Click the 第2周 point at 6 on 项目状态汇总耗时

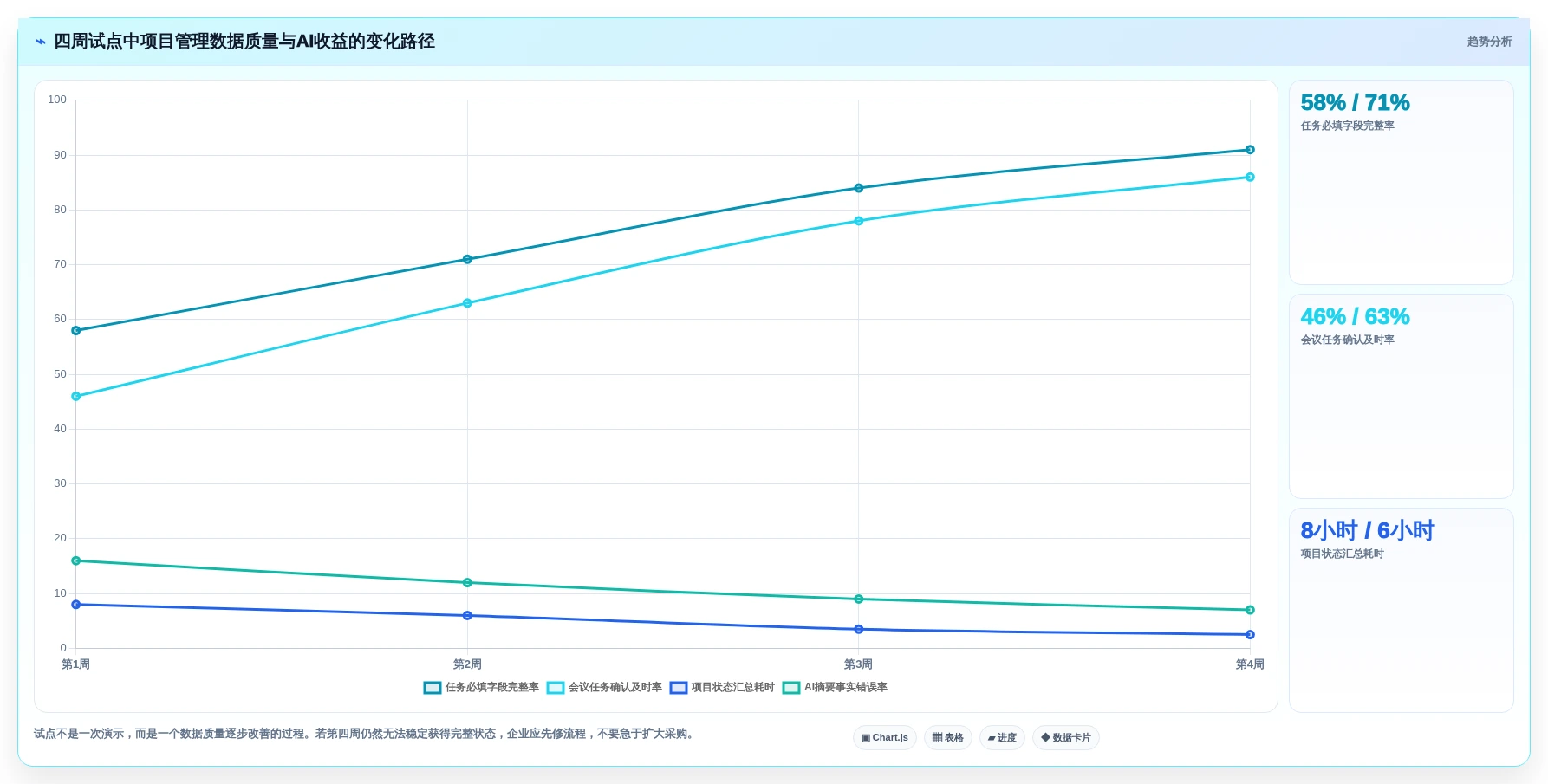tap(467, 616)
